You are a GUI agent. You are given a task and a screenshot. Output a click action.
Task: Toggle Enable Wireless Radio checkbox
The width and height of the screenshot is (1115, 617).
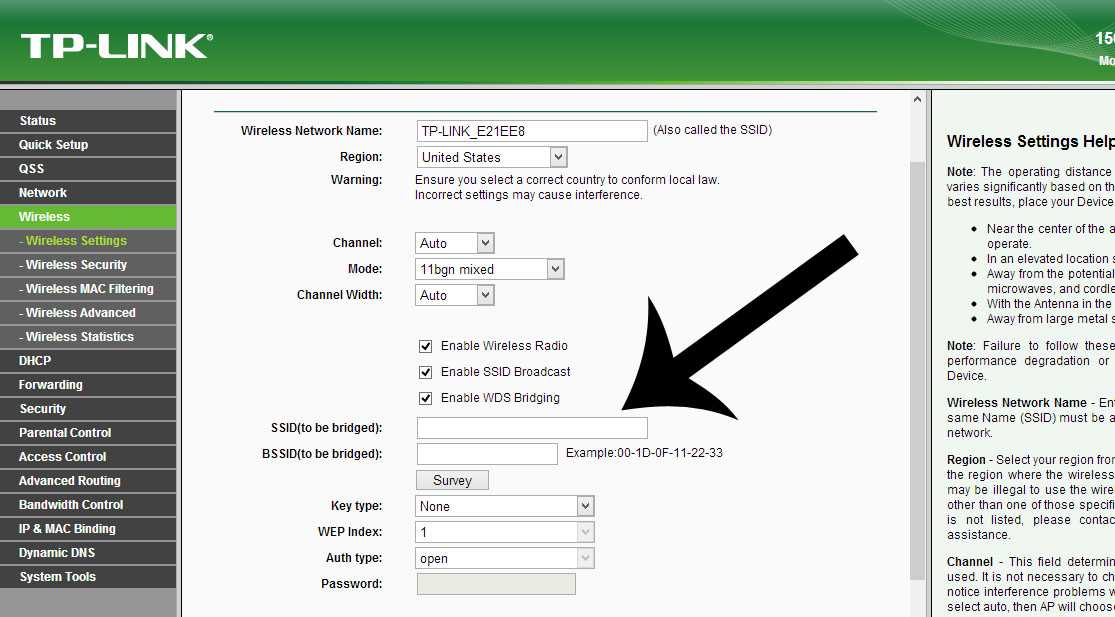pos(425,346)
